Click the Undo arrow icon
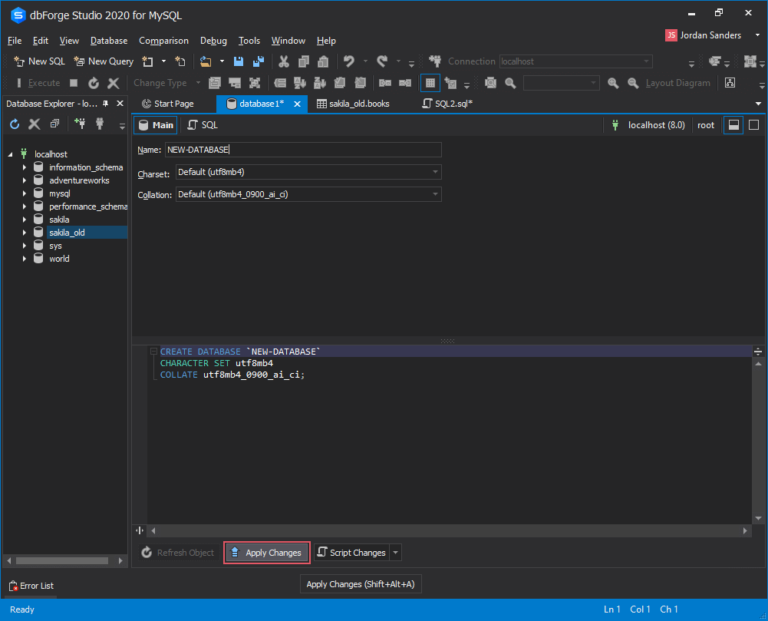Screen dimensions: 768x621 [x=349, y=61]
